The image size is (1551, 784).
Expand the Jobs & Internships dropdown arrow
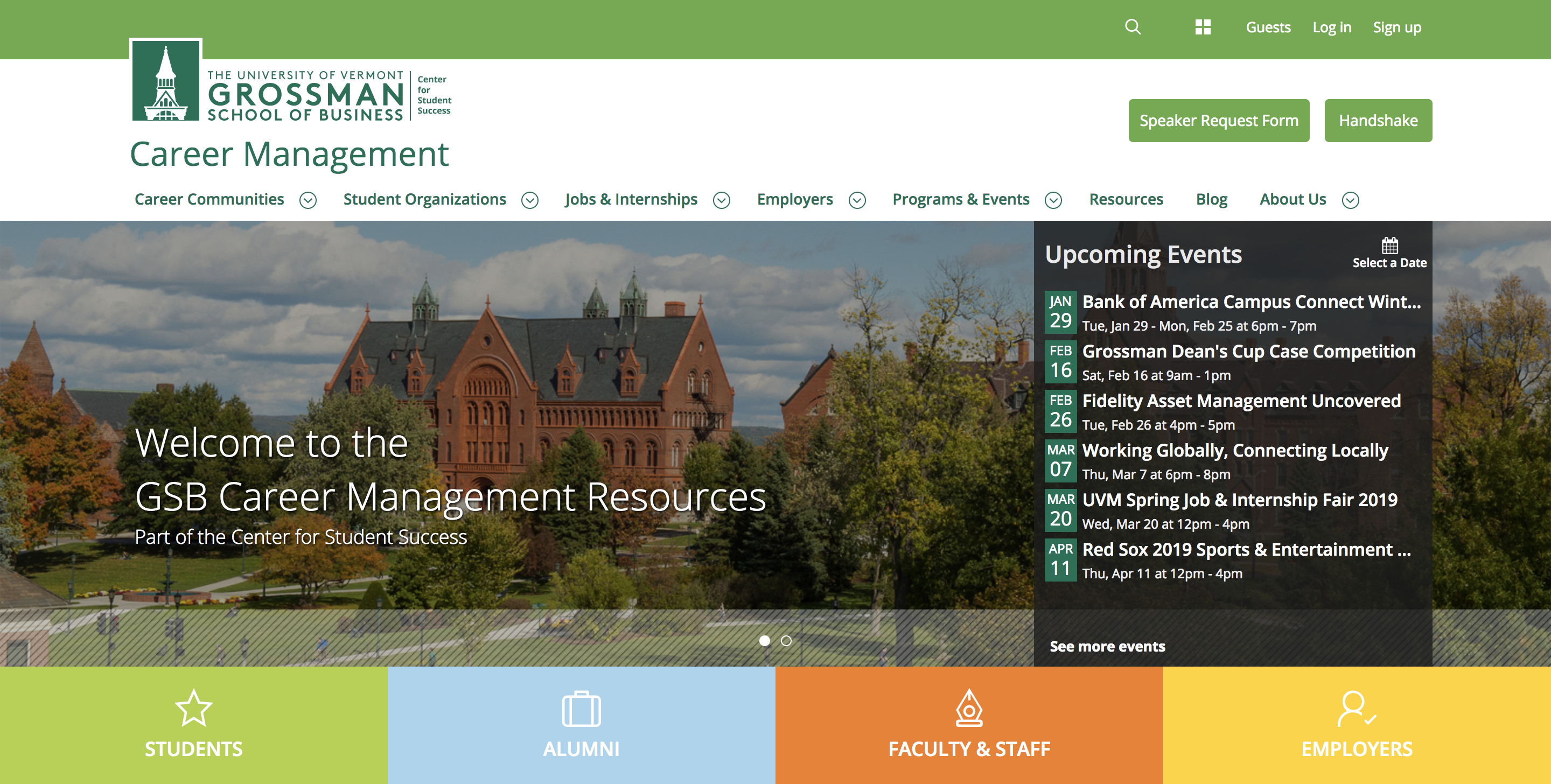[x=721, y=200]
